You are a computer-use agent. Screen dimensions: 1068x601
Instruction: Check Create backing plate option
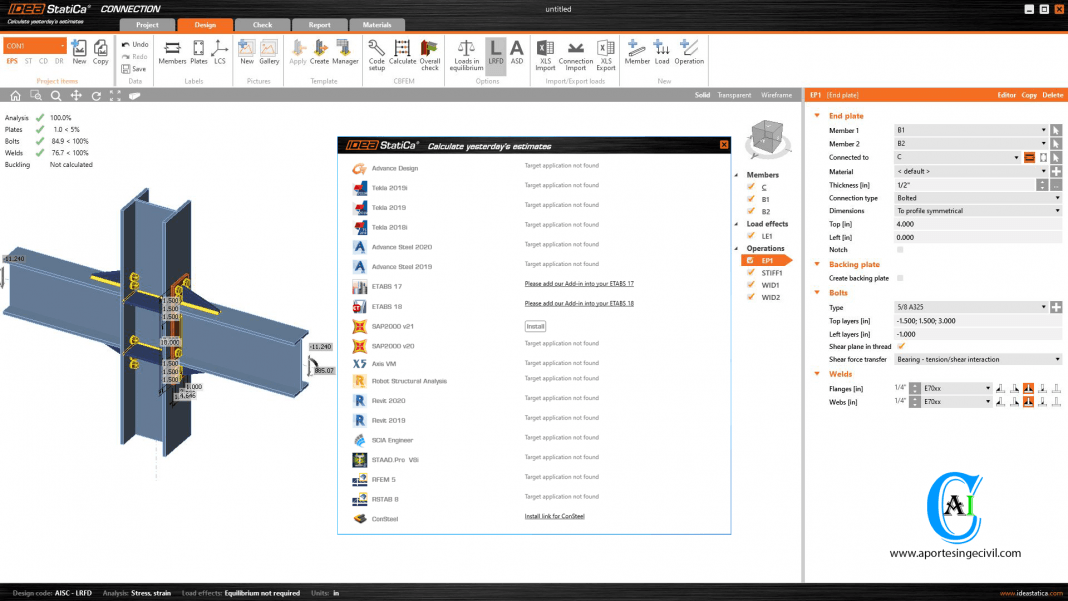[898, 278]
